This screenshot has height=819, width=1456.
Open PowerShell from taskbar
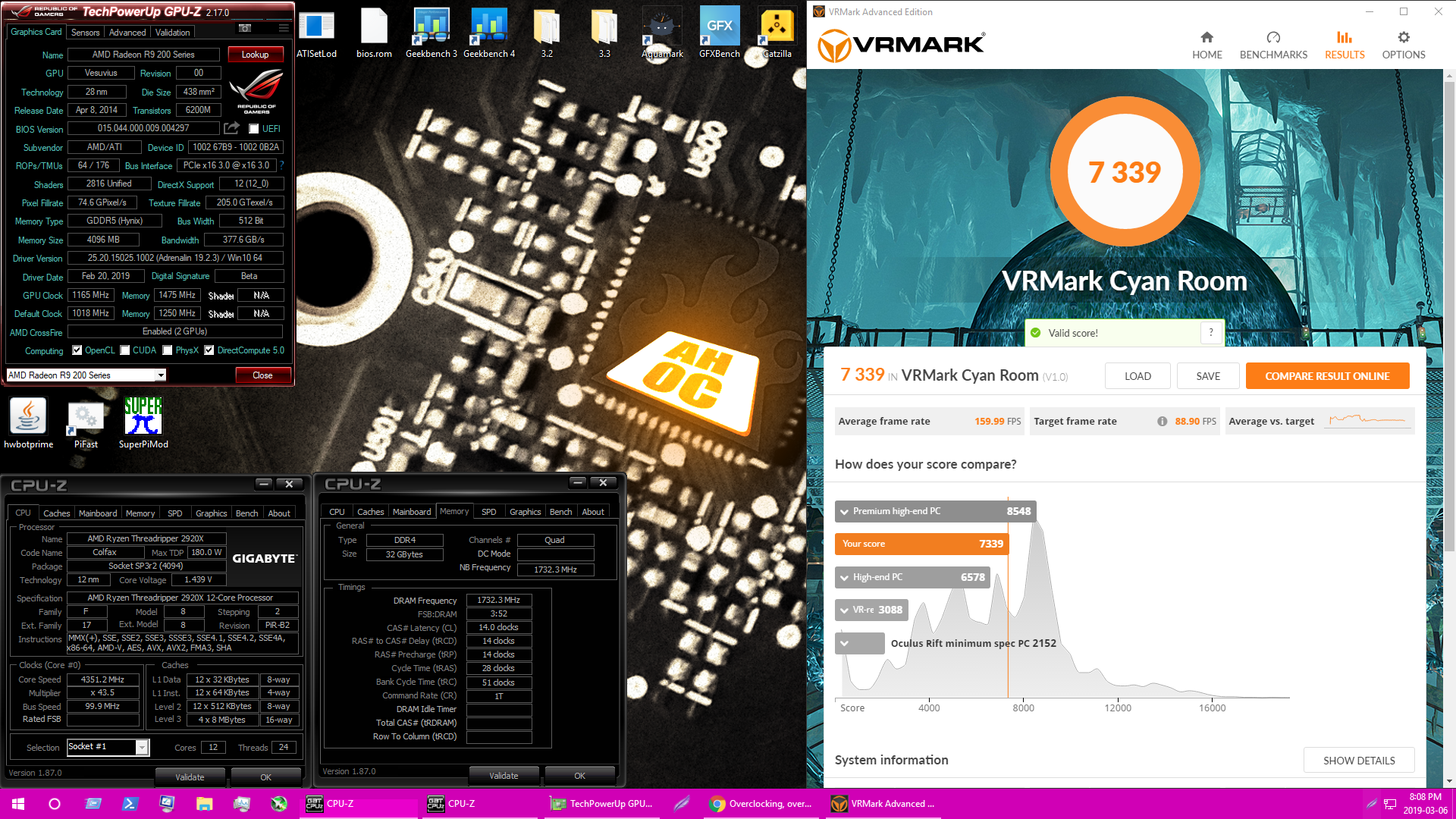click(130, 804)
